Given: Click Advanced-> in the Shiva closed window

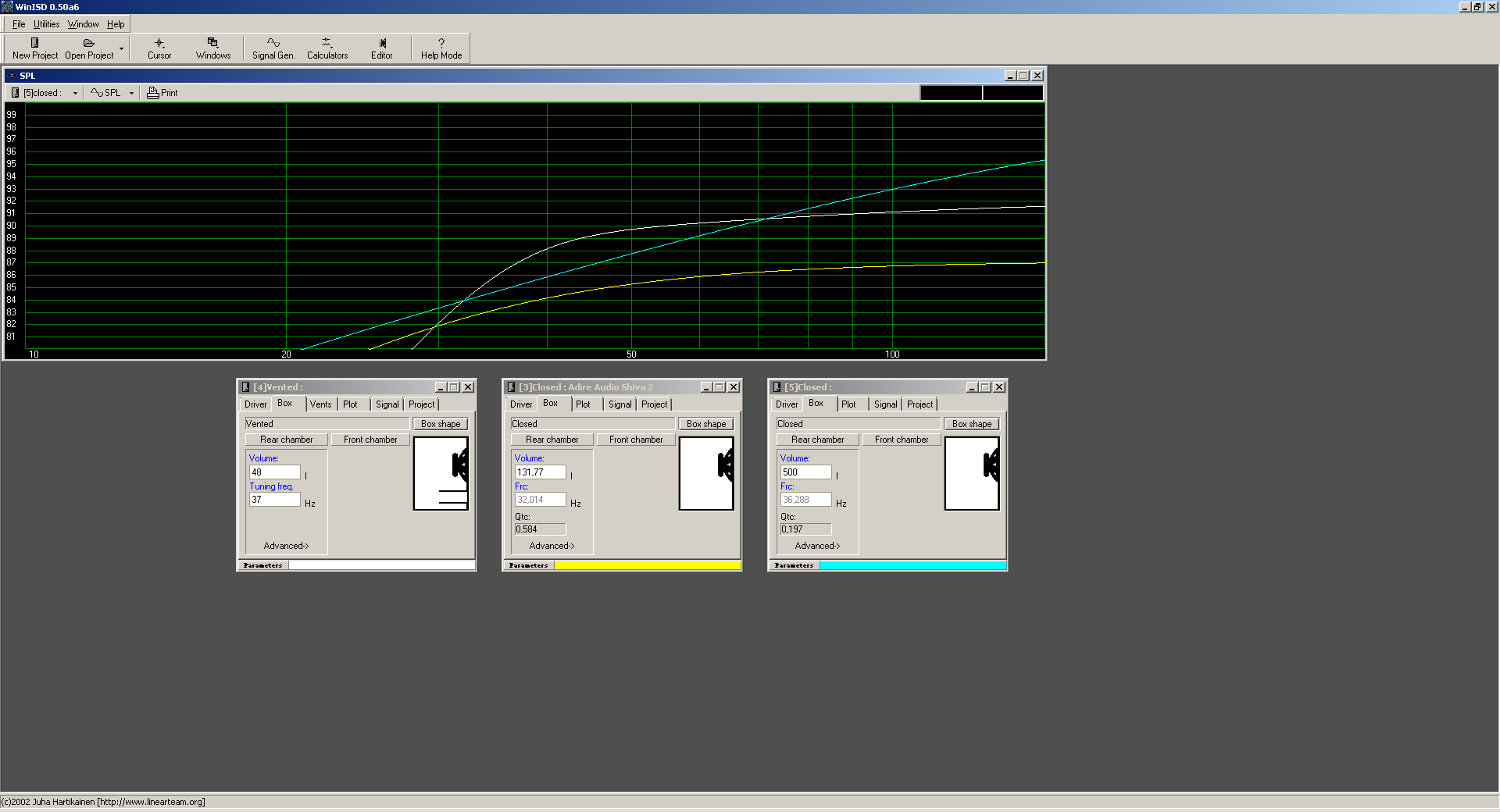Looking at the screenshot, I should click(552, 546).
